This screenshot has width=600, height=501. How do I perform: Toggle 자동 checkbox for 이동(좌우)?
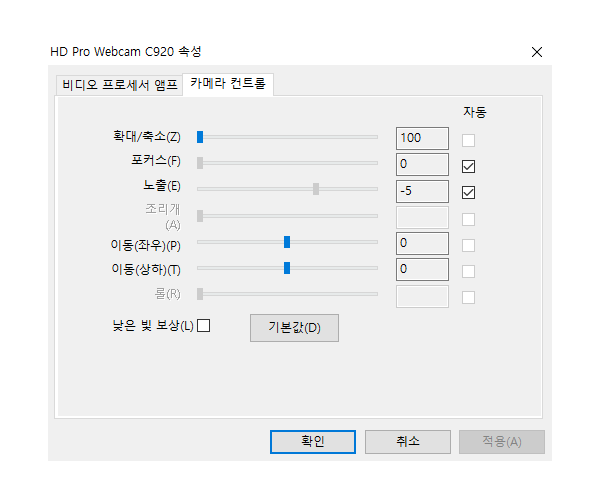(x=468, y=245)
